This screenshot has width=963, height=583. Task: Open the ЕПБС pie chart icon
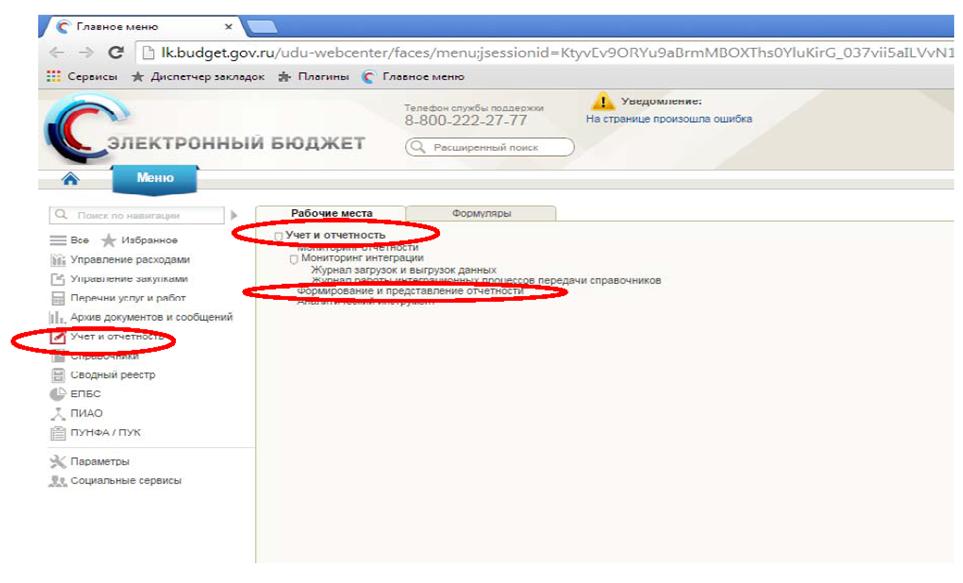(58, 394)
